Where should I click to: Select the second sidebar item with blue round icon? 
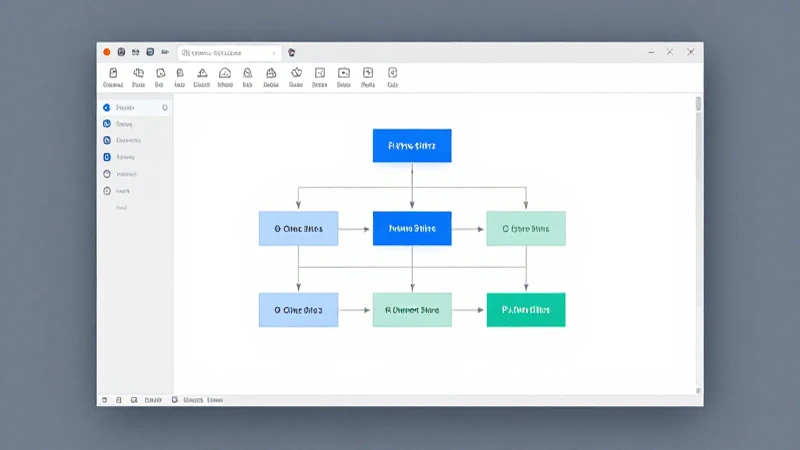click(135, 124)
